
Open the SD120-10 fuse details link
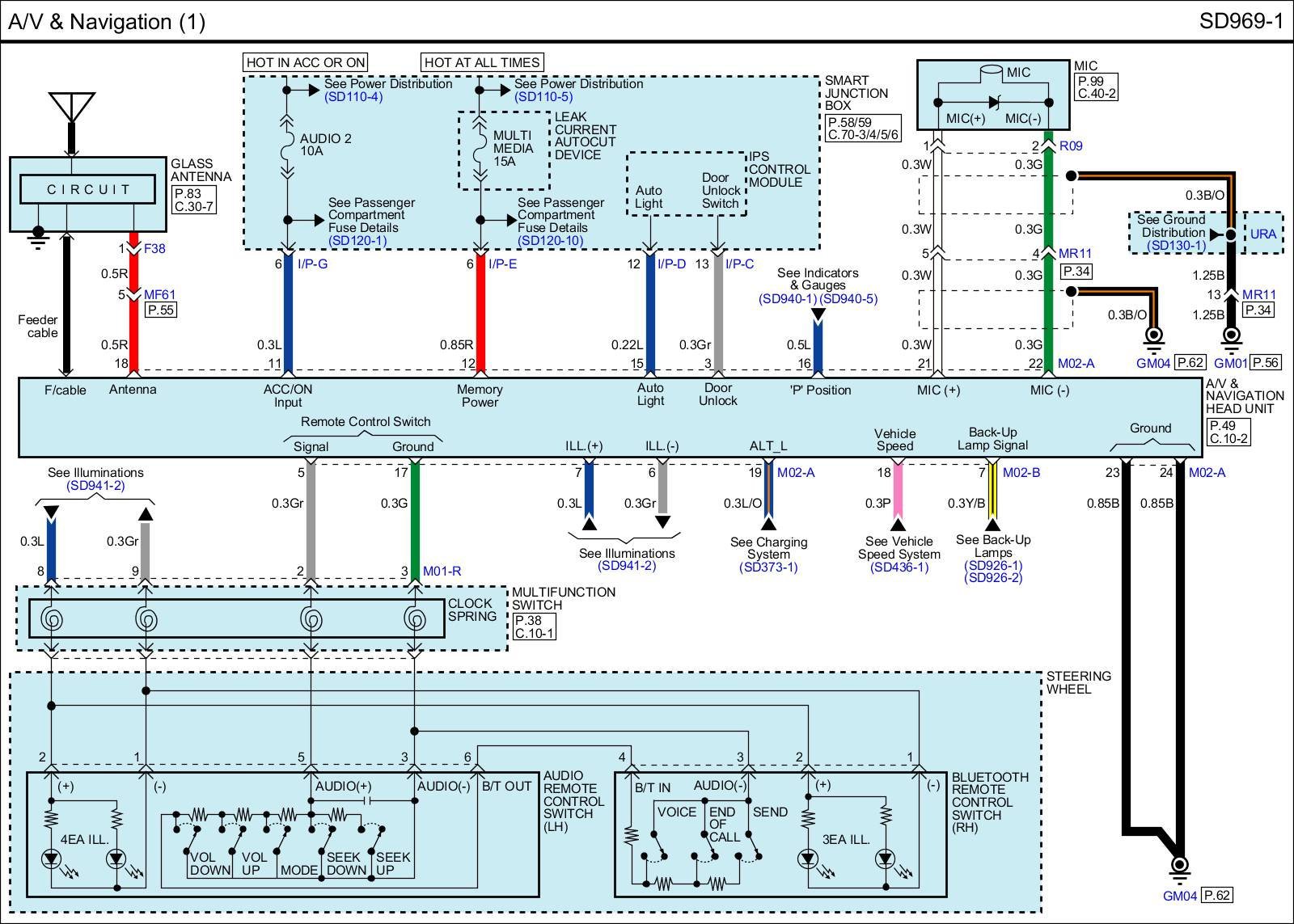tap(549, 241)
